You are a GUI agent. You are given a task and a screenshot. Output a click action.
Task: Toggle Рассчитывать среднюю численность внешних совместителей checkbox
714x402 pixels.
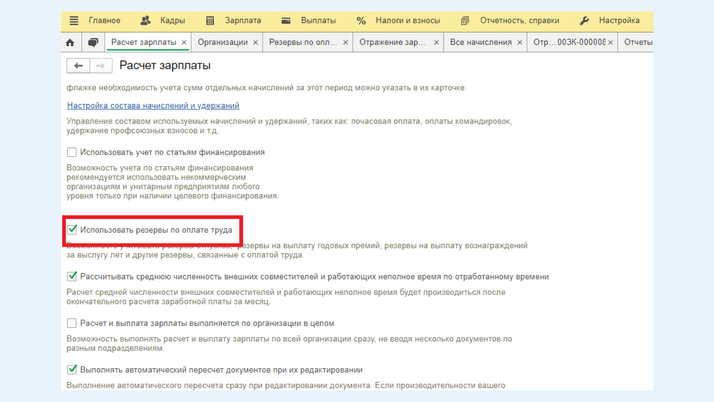point(72,276)
